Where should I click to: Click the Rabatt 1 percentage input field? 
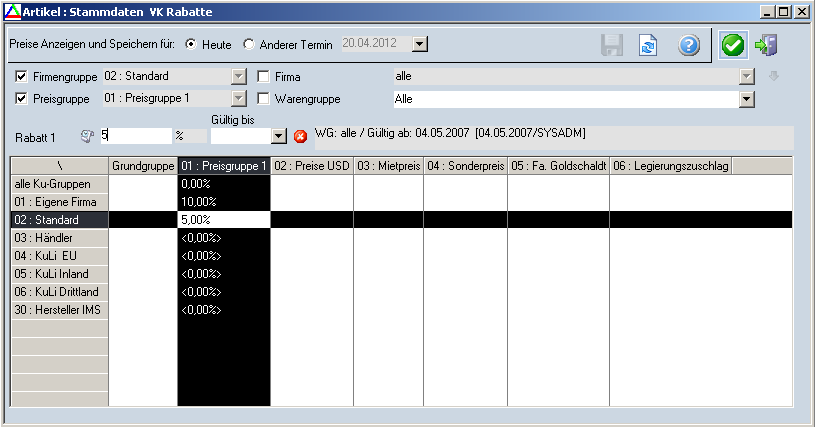click(x=135, y=135)
